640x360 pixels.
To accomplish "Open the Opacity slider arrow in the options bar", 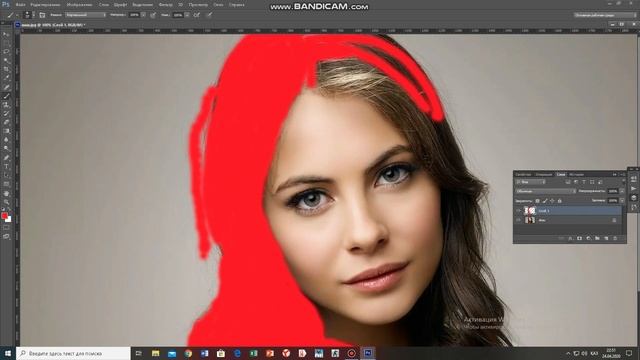I will pos(144,15).
